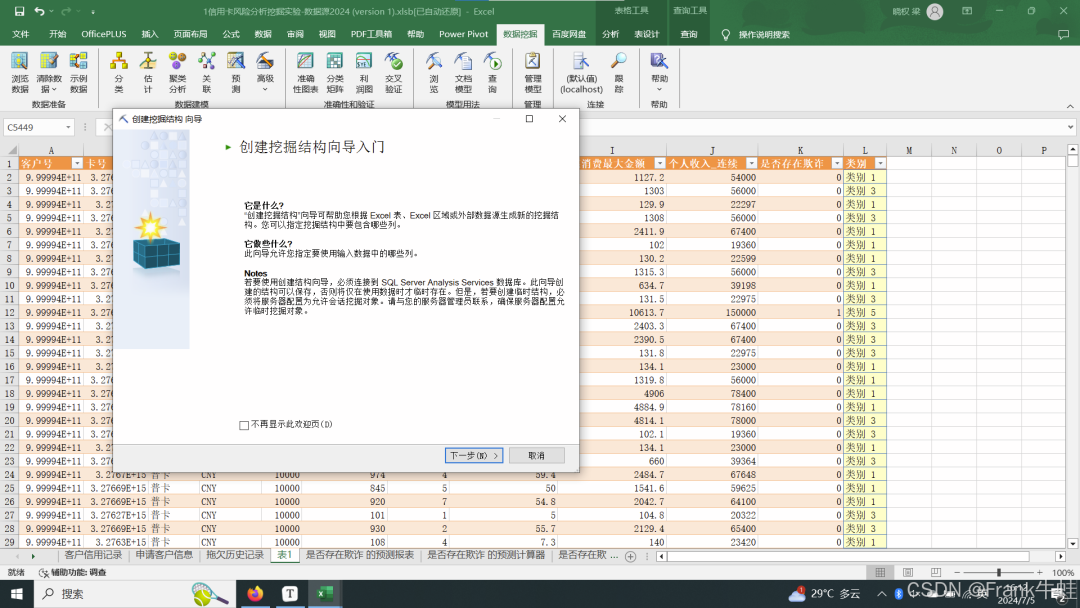This screenshot has height=608, width=1080.
Task: Click the 预测 (Forecast) icon
Action: [236, 72]
